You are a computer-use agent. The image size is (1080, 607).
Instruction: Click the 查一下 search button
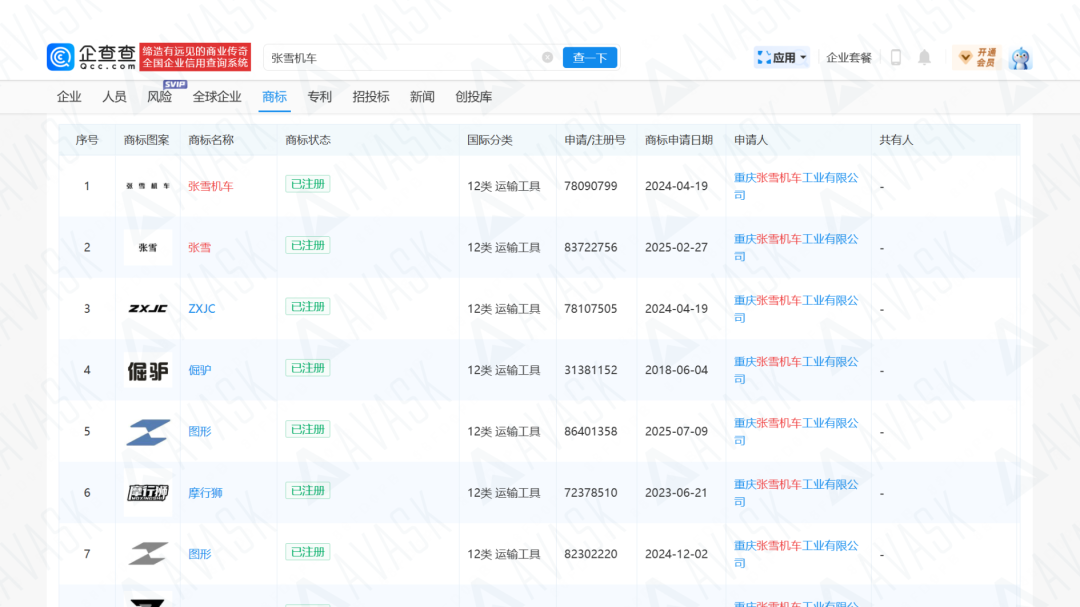(x=590, y=58)
